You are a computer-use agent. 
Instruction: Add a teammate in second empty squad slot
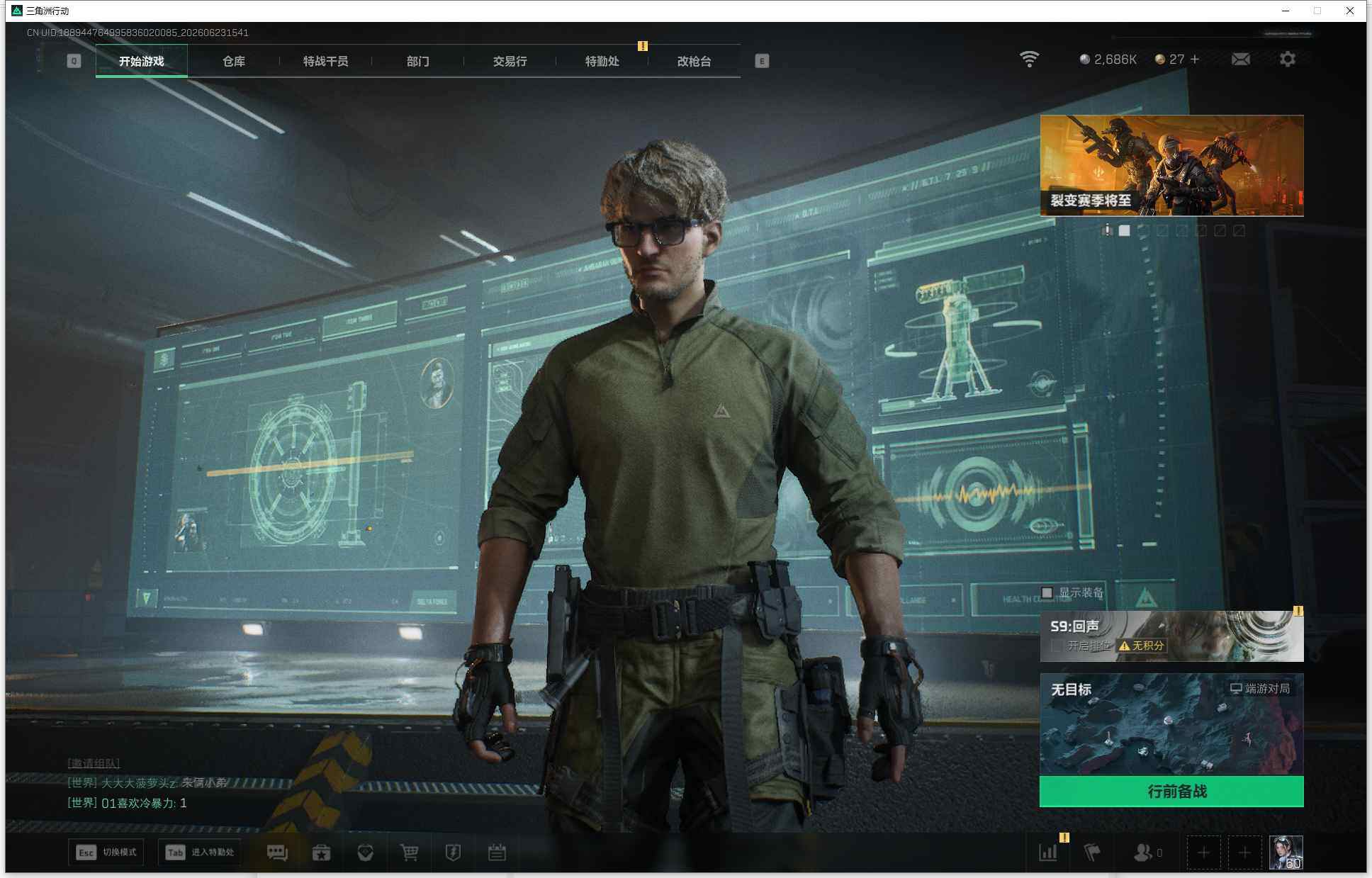tap(1244, 852)
